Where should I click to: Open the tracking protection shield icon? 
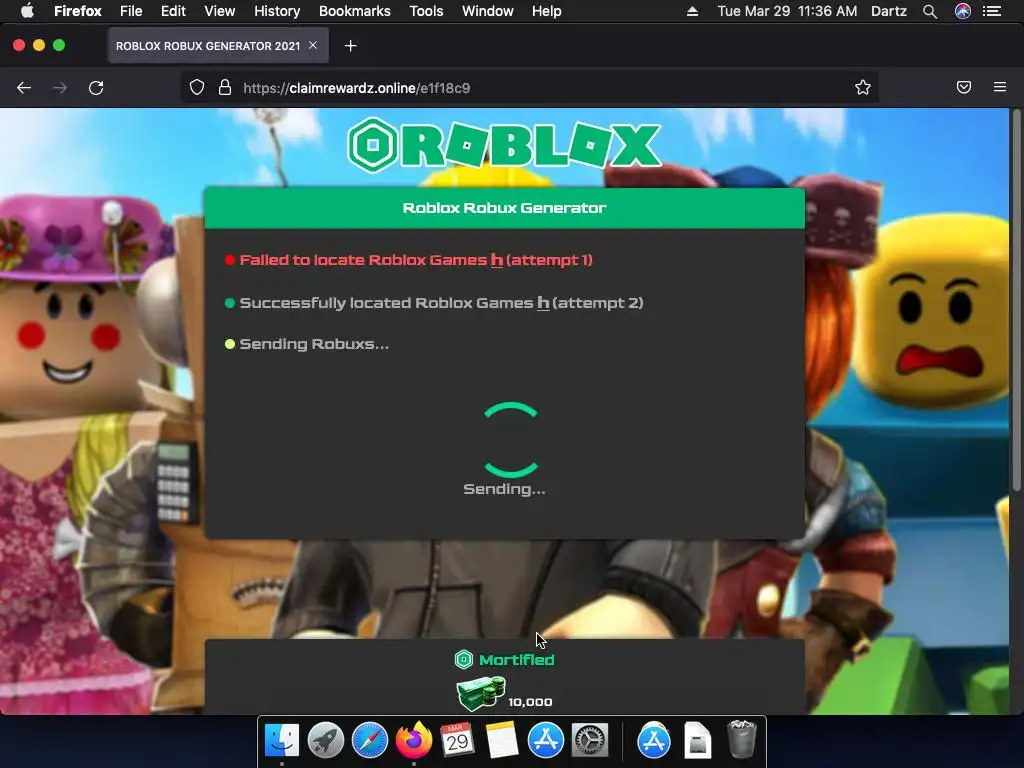point(197,88)
